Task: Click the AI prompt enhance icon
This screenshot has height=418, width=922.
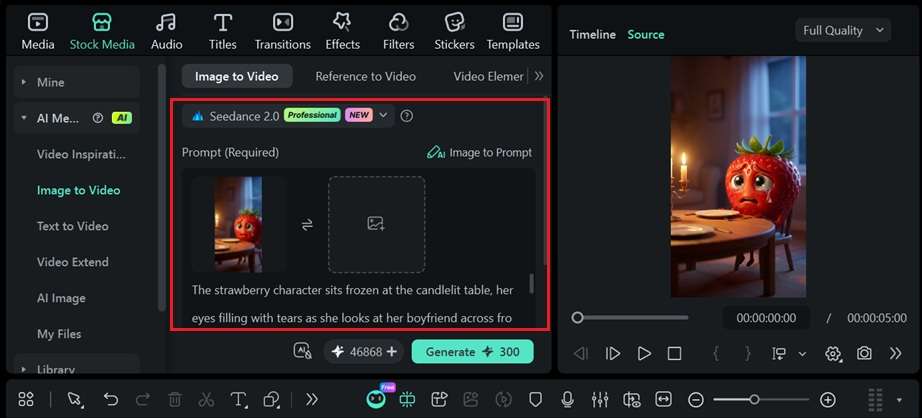Action: pyautogui.click(x=302, y=351)
